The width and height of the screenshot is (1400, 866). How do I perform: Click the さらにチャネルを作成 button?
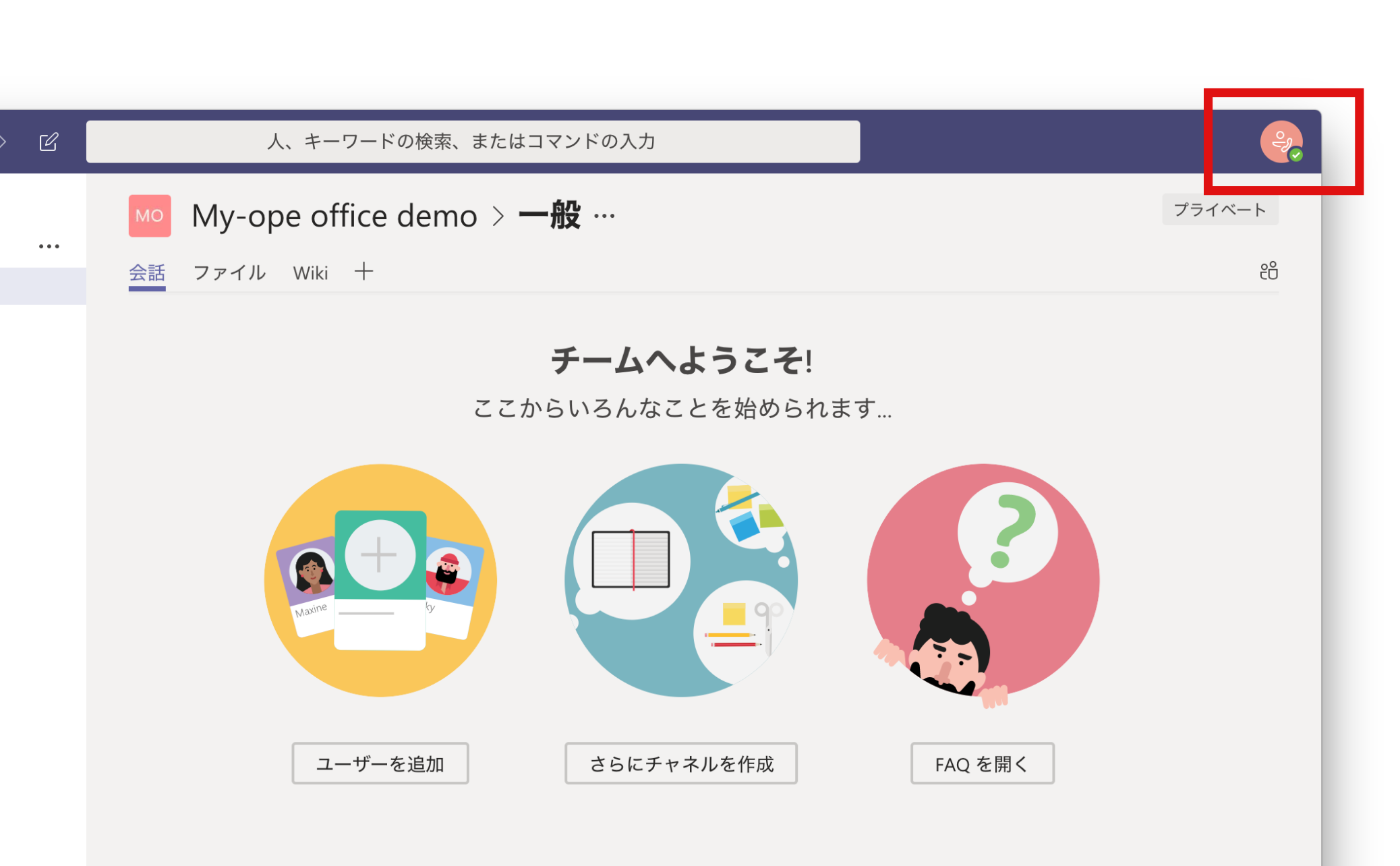click(681, 763)
